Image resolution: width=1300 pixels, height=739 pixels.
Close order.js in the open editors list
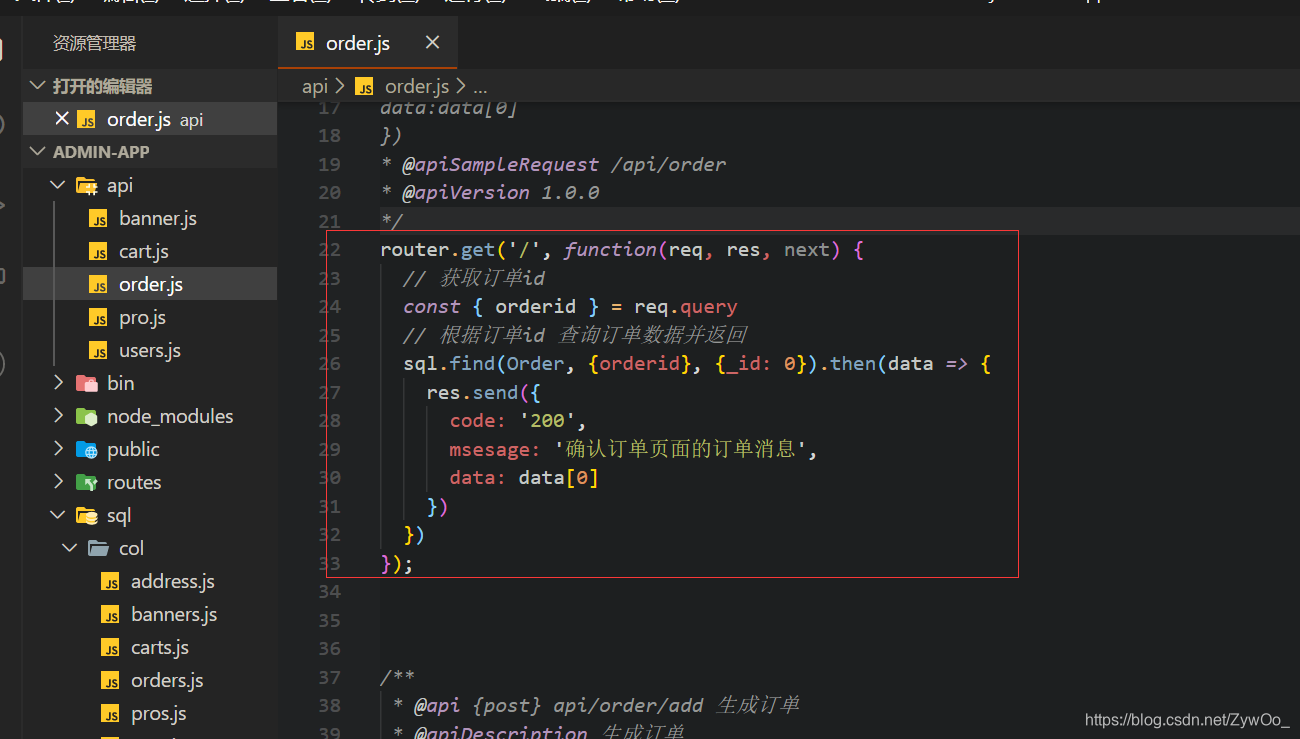62,118
